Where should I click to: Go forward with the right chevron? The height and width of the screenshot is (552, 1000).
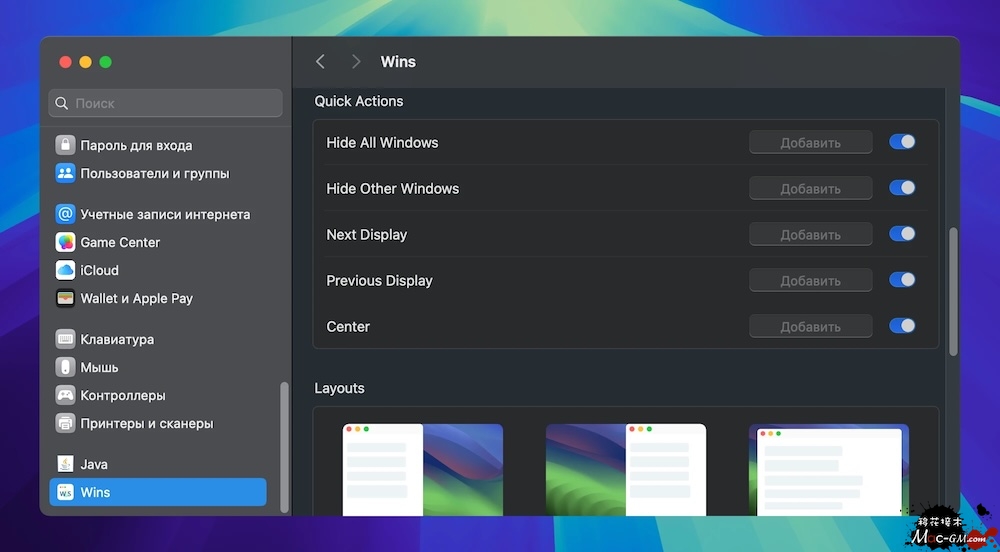click(x=356, y=62)
